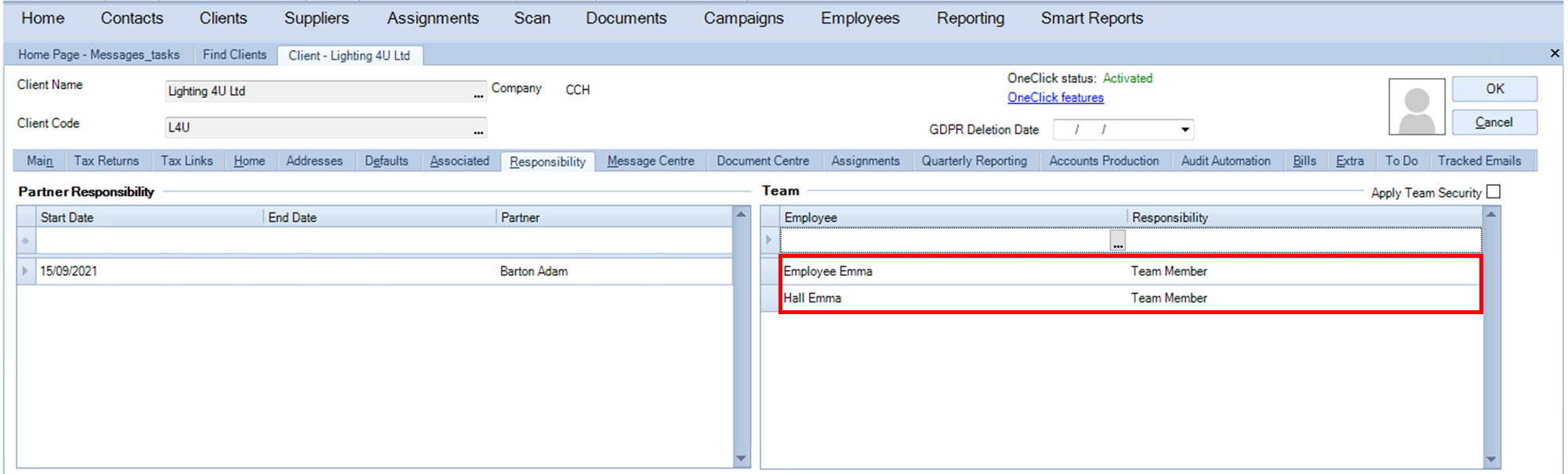
Task: Sort Team grid by Responsibility header
Action: (1305, 217)
